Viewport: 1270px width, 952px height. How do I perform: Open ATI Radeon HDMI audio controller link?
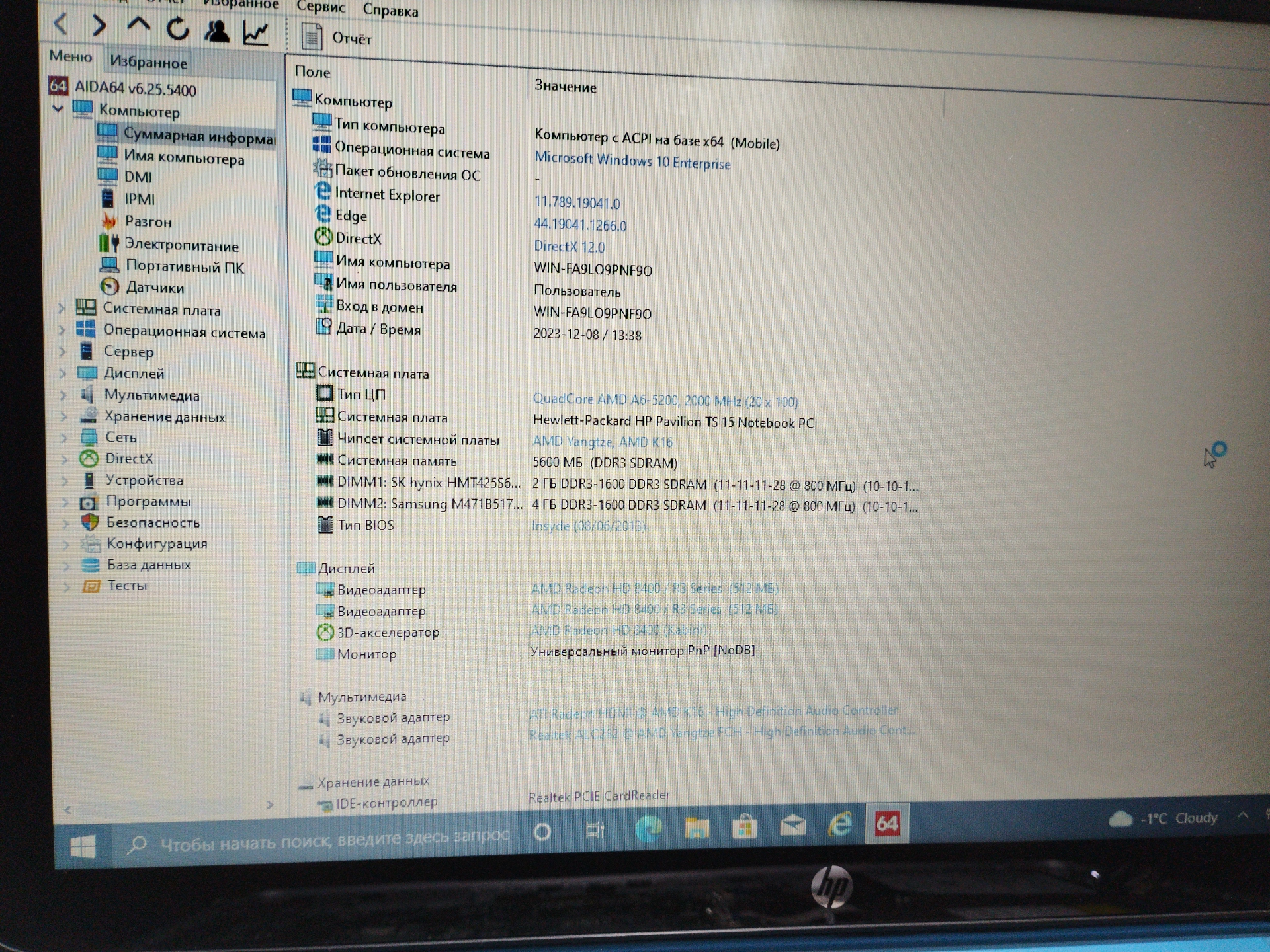click(713, 712)
